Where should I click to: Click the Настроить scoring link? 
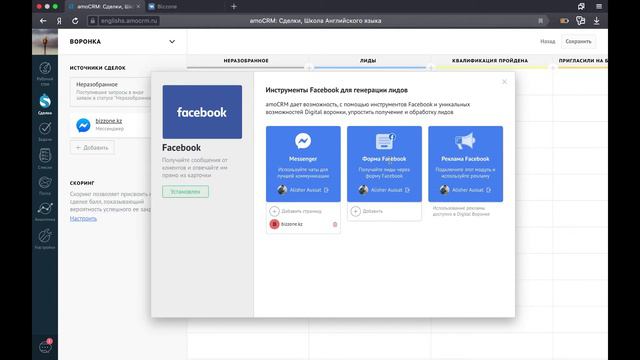[x=83, y=219]
